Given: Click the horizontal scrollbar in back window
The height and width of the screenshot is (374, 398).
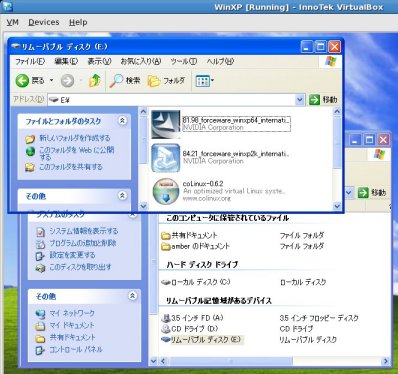Looking at the screenshot, I should 273,361.
